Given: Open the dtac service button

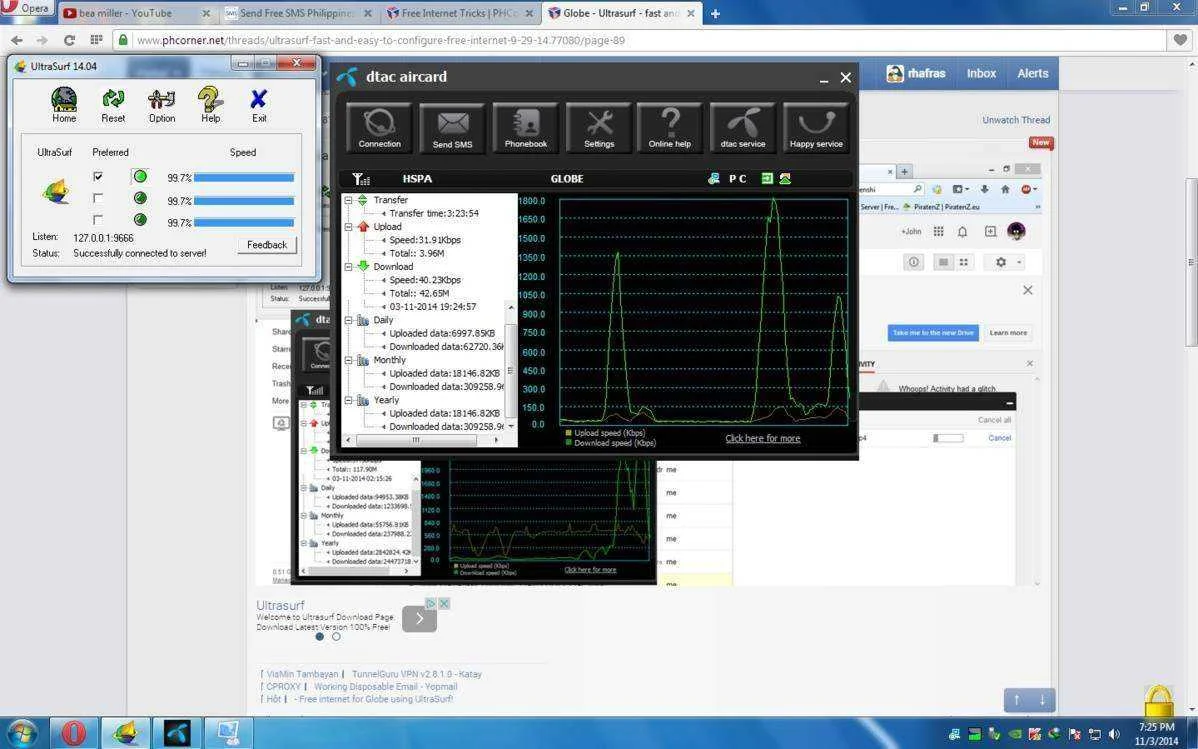Looking at the screenshot, I should click(x=743, y=128).
